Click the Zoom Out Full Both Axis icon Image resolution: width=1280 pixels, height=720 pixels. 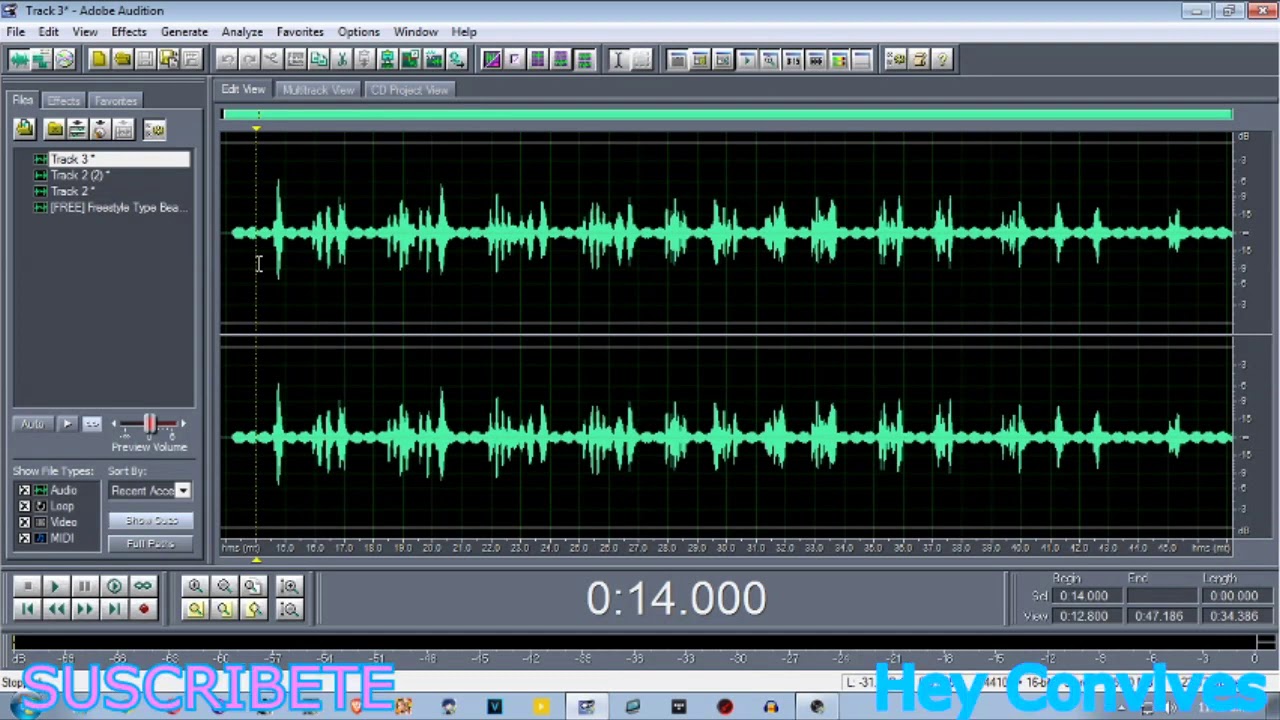pos(253,587)
